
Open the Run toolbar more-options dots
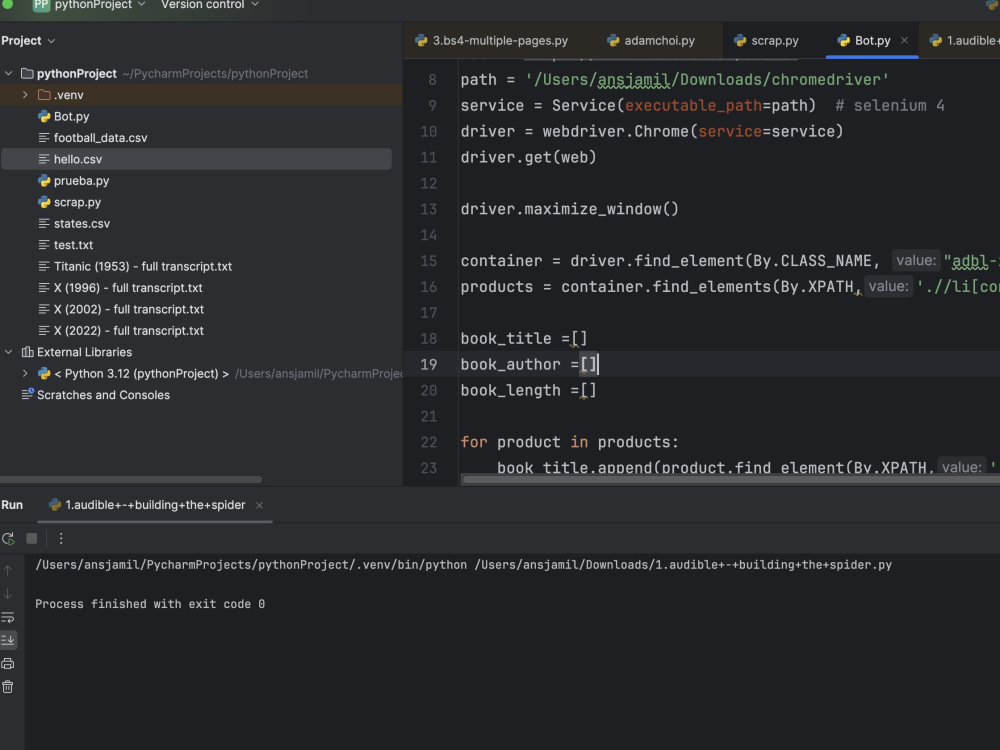point(61,539)
